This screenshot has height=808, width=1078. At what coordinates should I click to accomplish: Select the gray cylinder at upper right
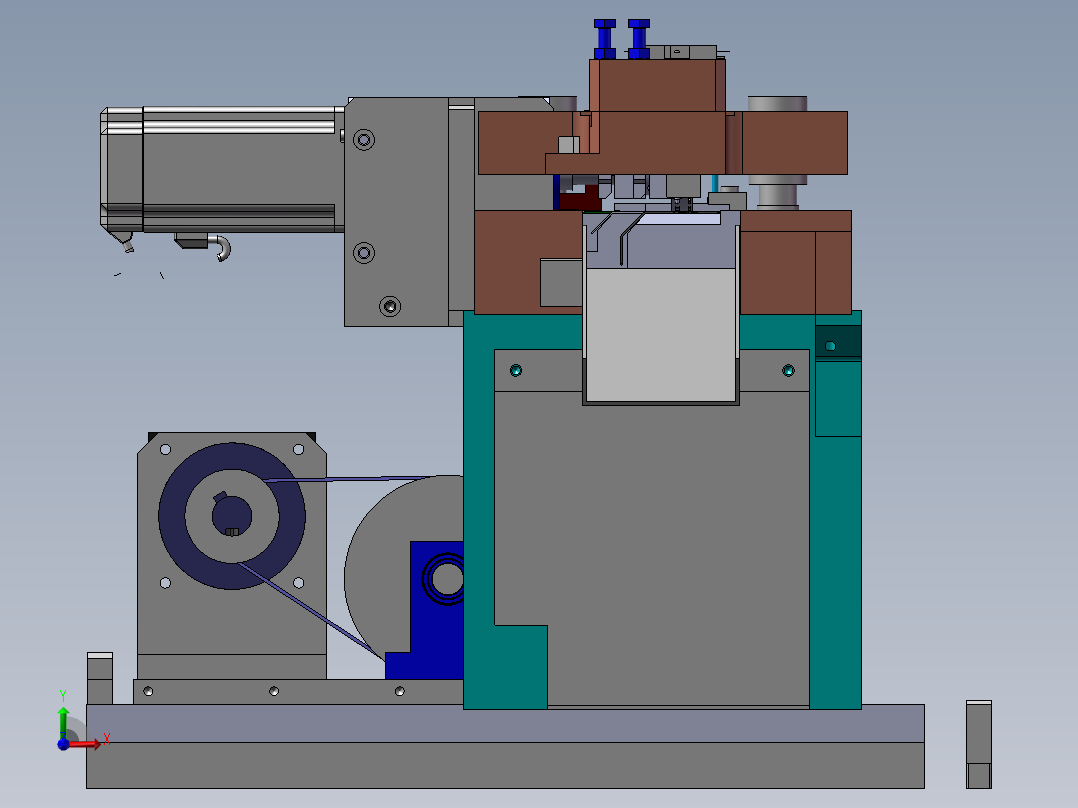point(778,153)
